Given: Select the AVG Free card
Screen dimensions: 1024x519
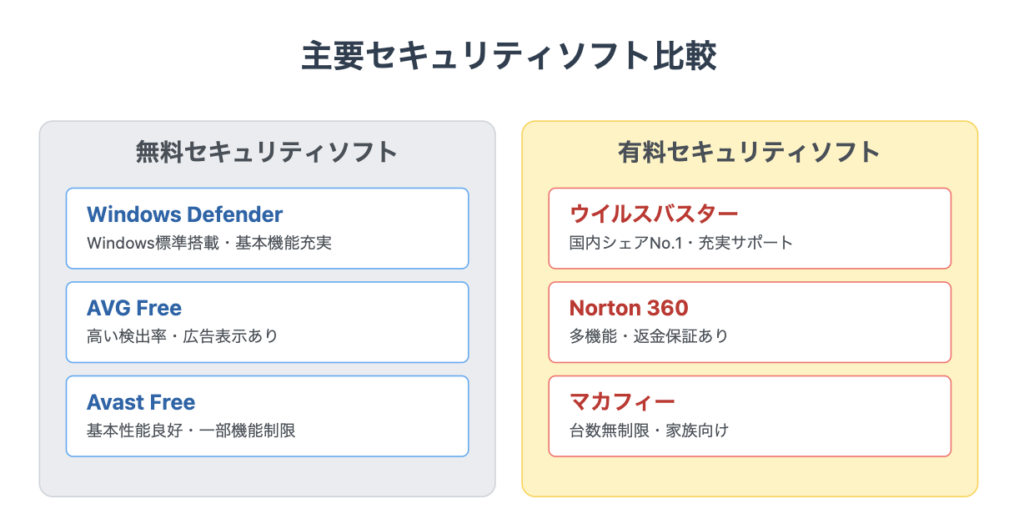Looking at the screenshot, I should point(267,322).
